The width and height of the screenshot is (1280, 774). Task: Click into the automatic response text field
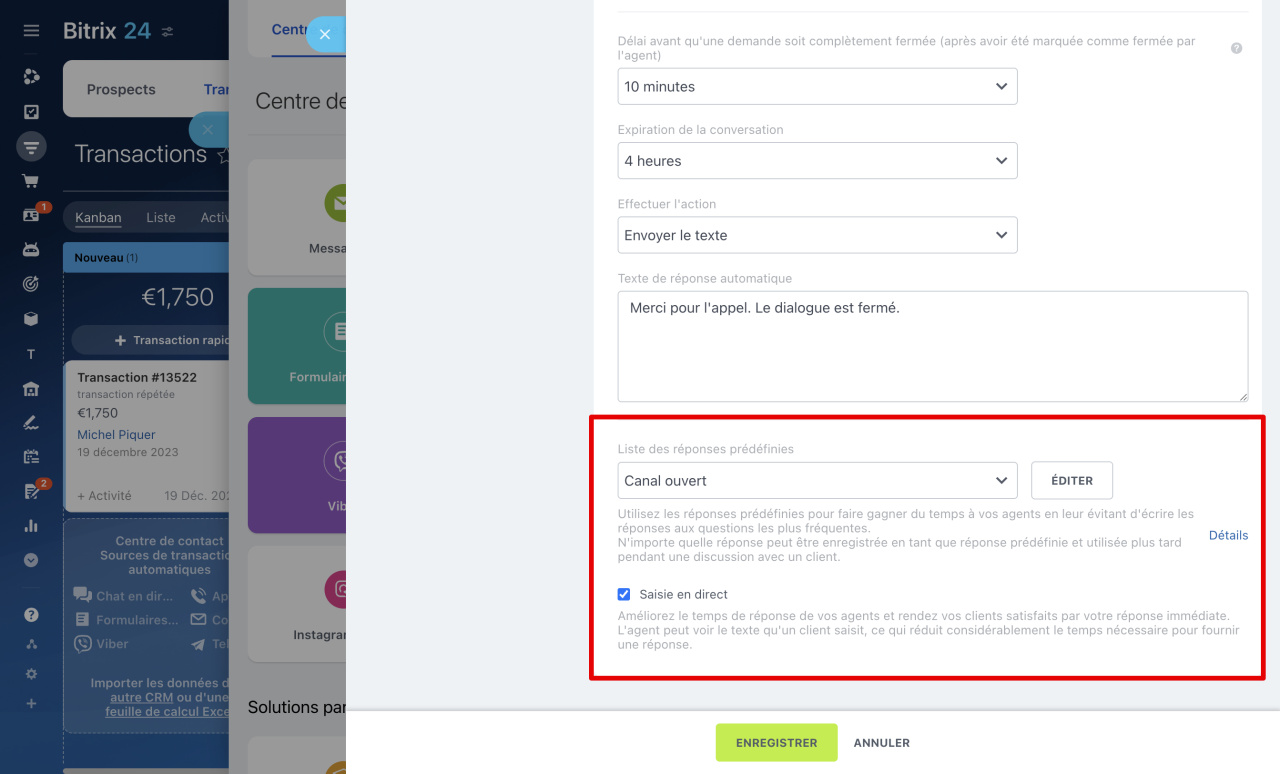(x=933, y=346)
